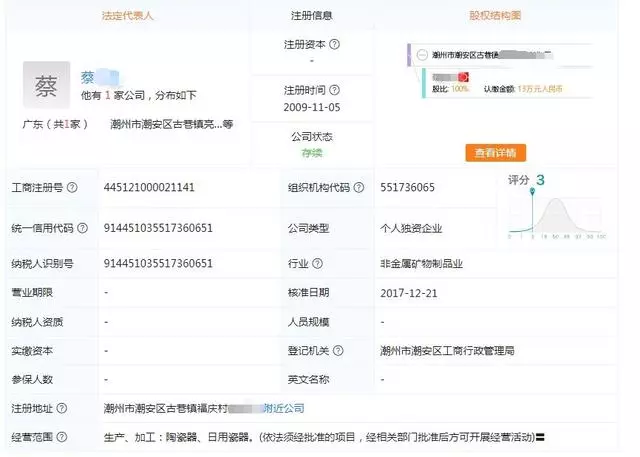
Task: Click the 经营范围 business scope description
Action: pyautogui.click(x=324, y=437)
